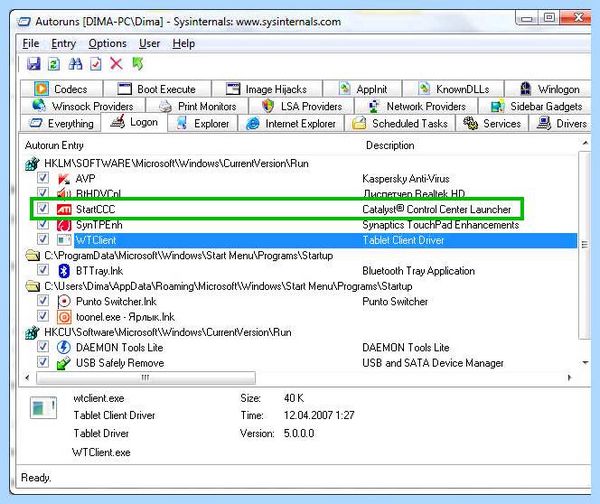Switch to the Explorer tab
Screen dimensions: 600x504
[x=203, y=124]
